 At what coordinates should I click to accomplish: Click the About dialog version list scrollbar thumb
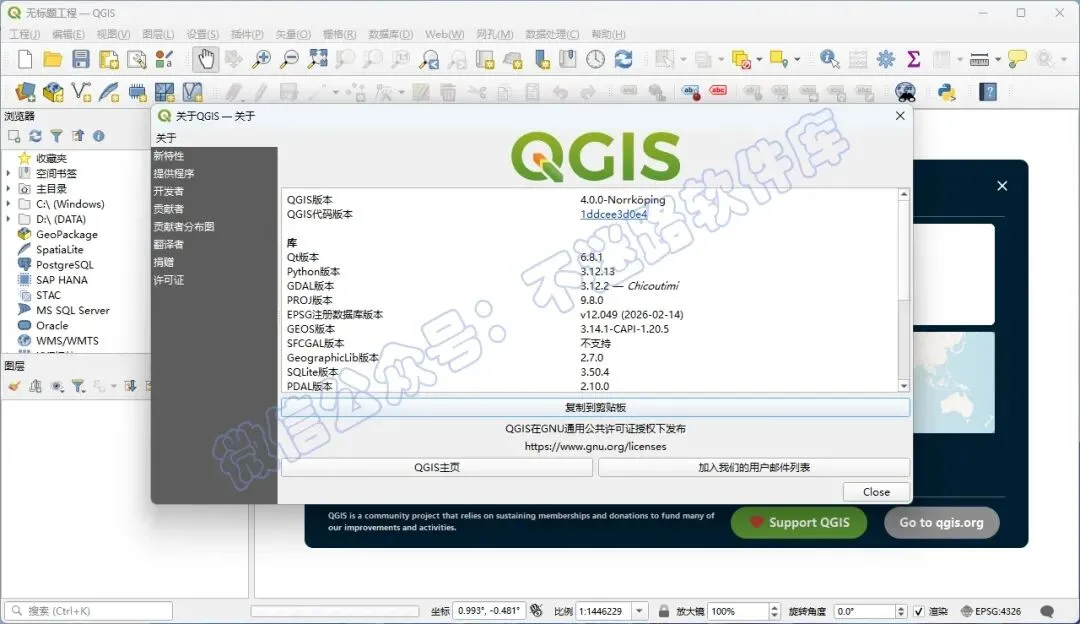[904, 250]
